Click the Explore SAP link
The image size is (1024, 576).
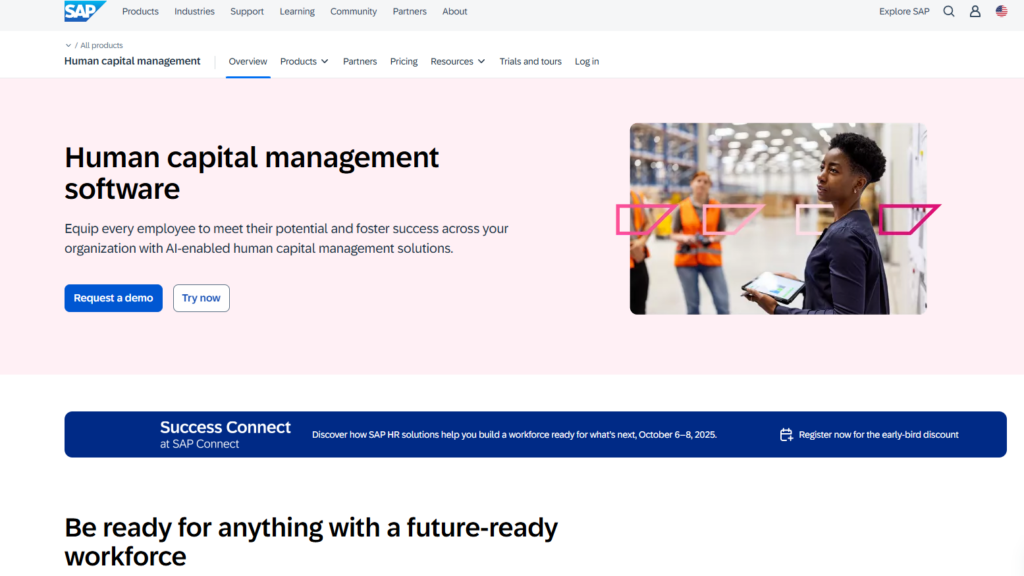[x=903, y=12]
